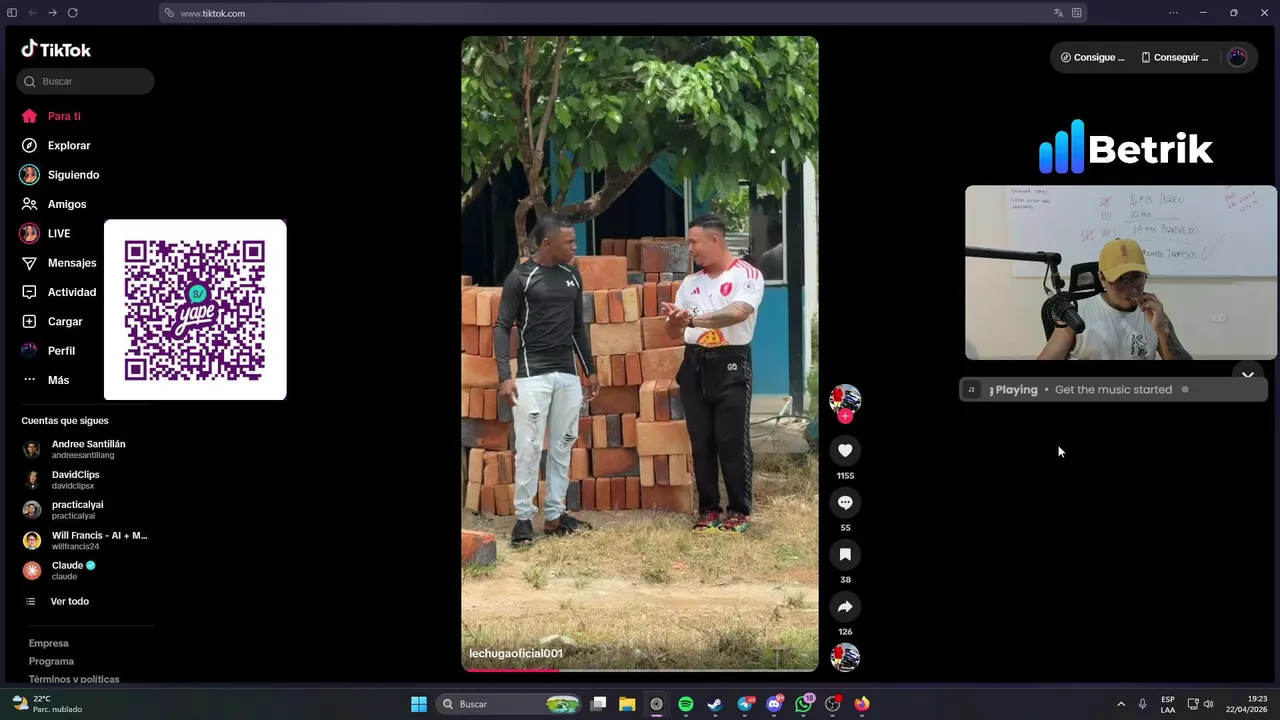1280x720 pixels.
Task: Open the browser three-dots menu
Action: coord(1173,13)
